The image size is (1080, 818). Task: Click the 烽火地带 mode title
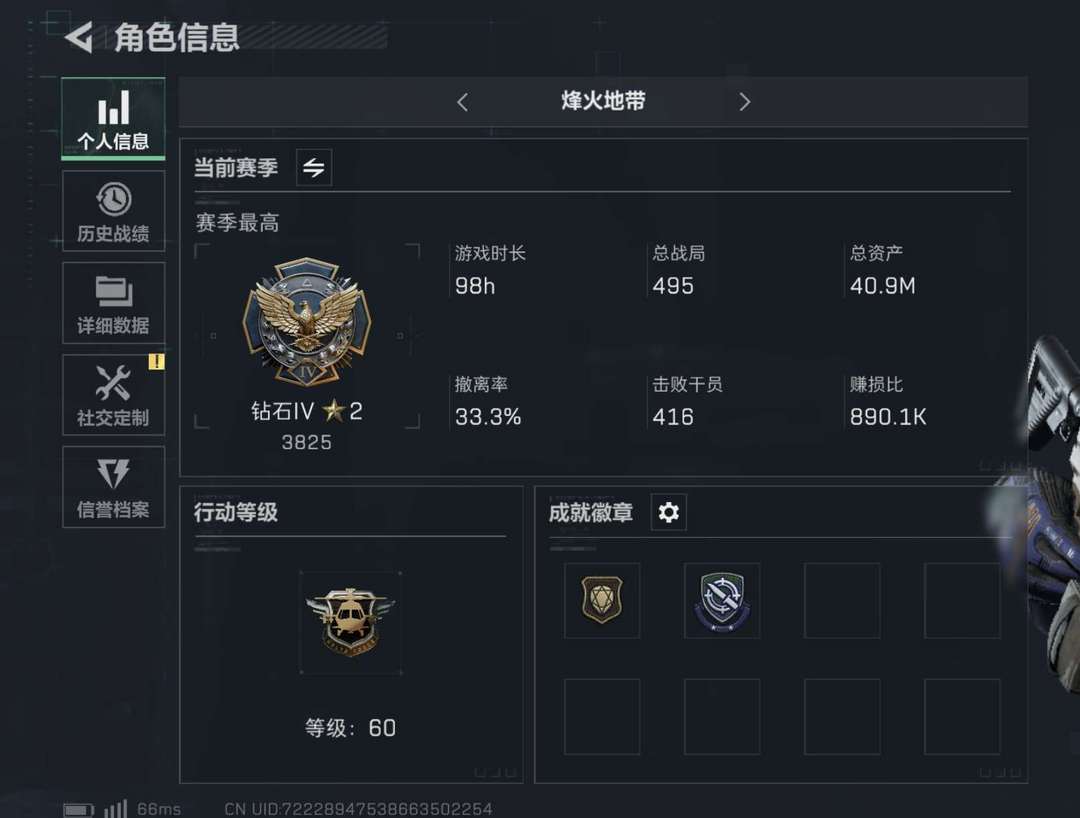tap(603, 101)
